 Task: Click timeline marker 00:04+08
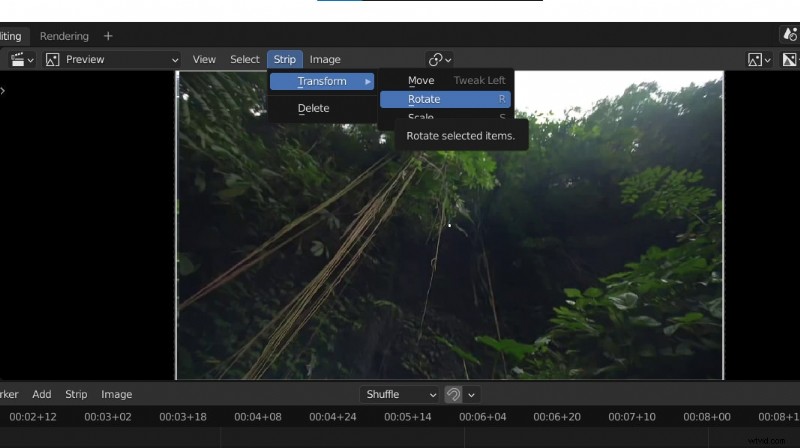tap(258, 417)
